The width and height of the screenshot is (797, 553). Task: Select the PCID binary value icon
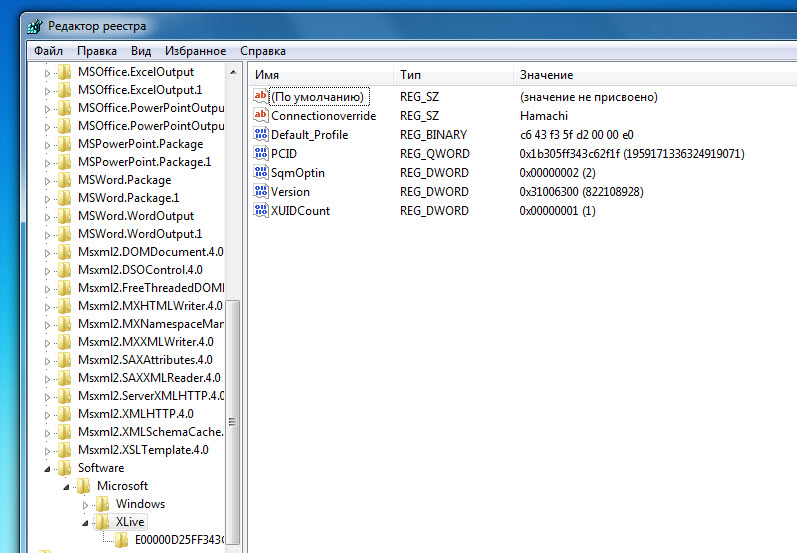click(261, 153)
